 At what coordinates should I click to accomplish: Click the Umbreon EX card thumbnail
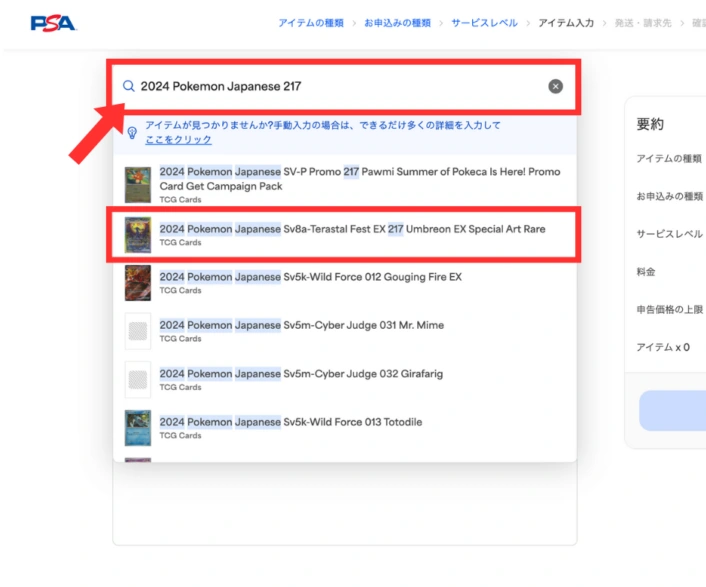coord(138,235)
